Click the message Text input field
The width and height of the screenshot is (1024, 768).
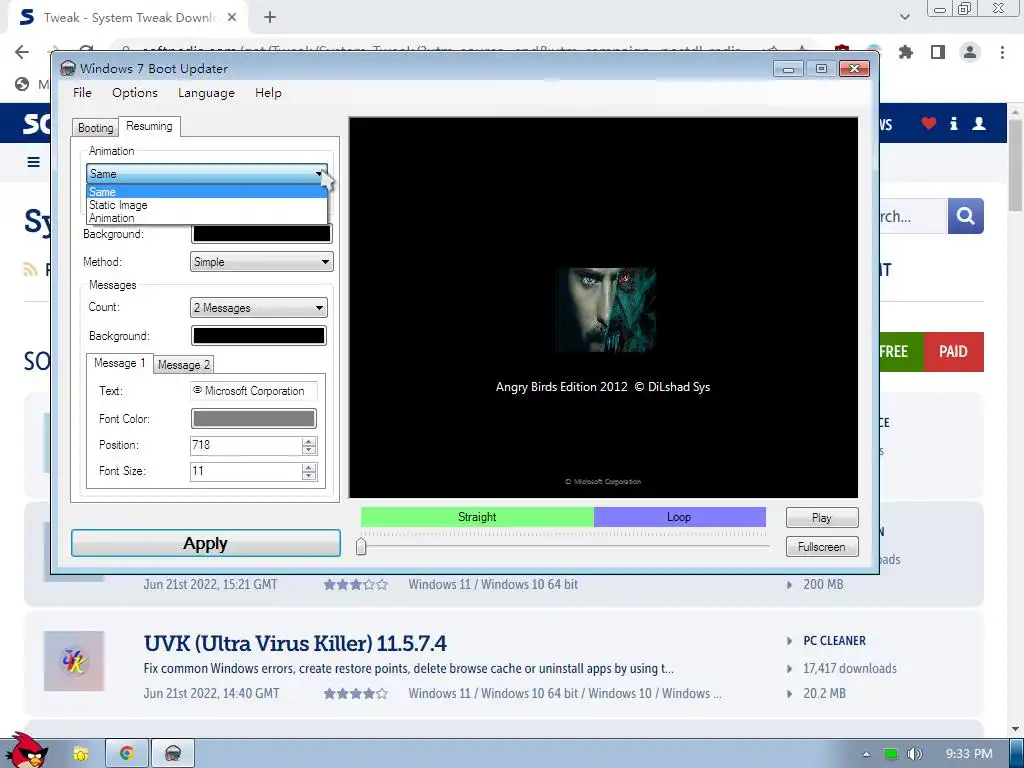tap(253, 391)
